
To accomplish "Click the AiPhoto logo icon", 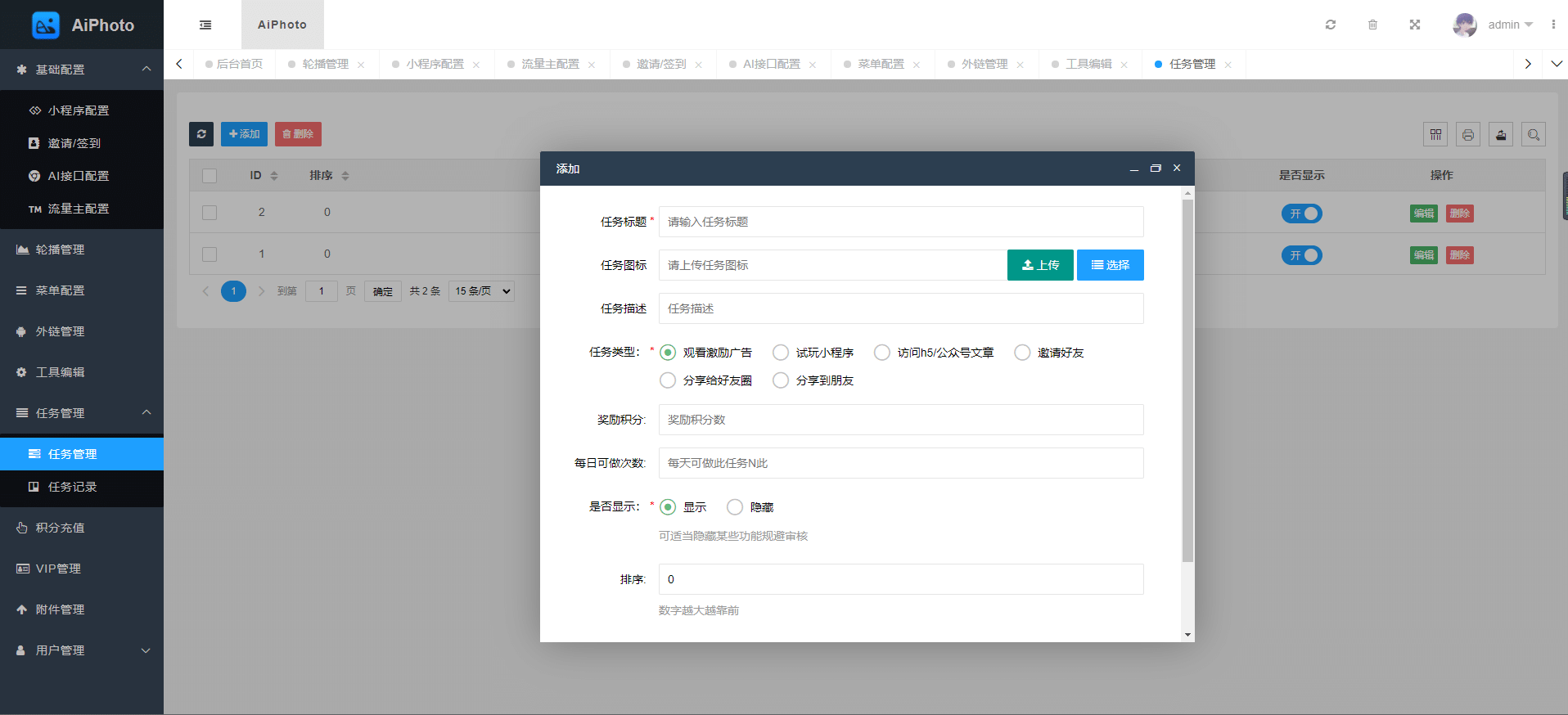I will pos(46,25).
